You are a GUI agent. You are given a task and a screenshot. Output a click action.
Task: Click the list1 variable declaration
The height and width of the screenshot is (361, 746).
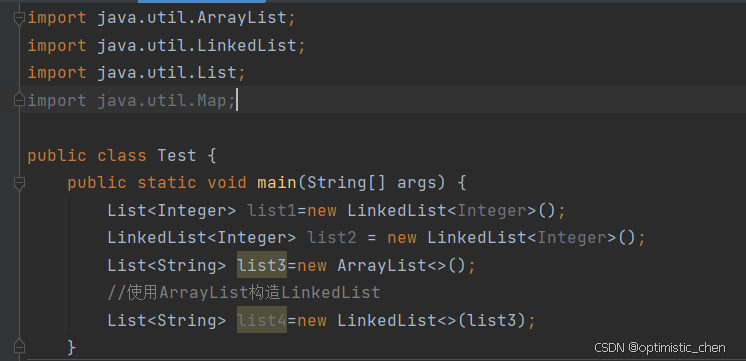(x=272, y=210)
